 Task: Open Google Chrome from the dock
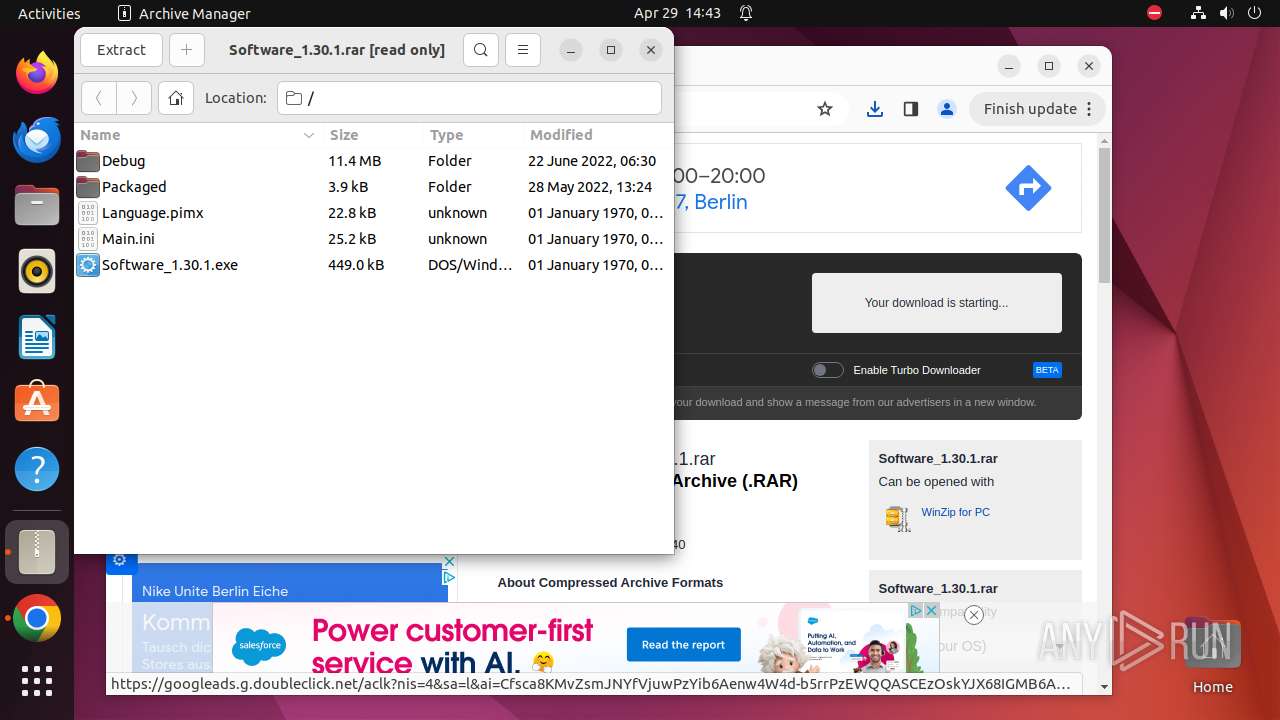37,620
